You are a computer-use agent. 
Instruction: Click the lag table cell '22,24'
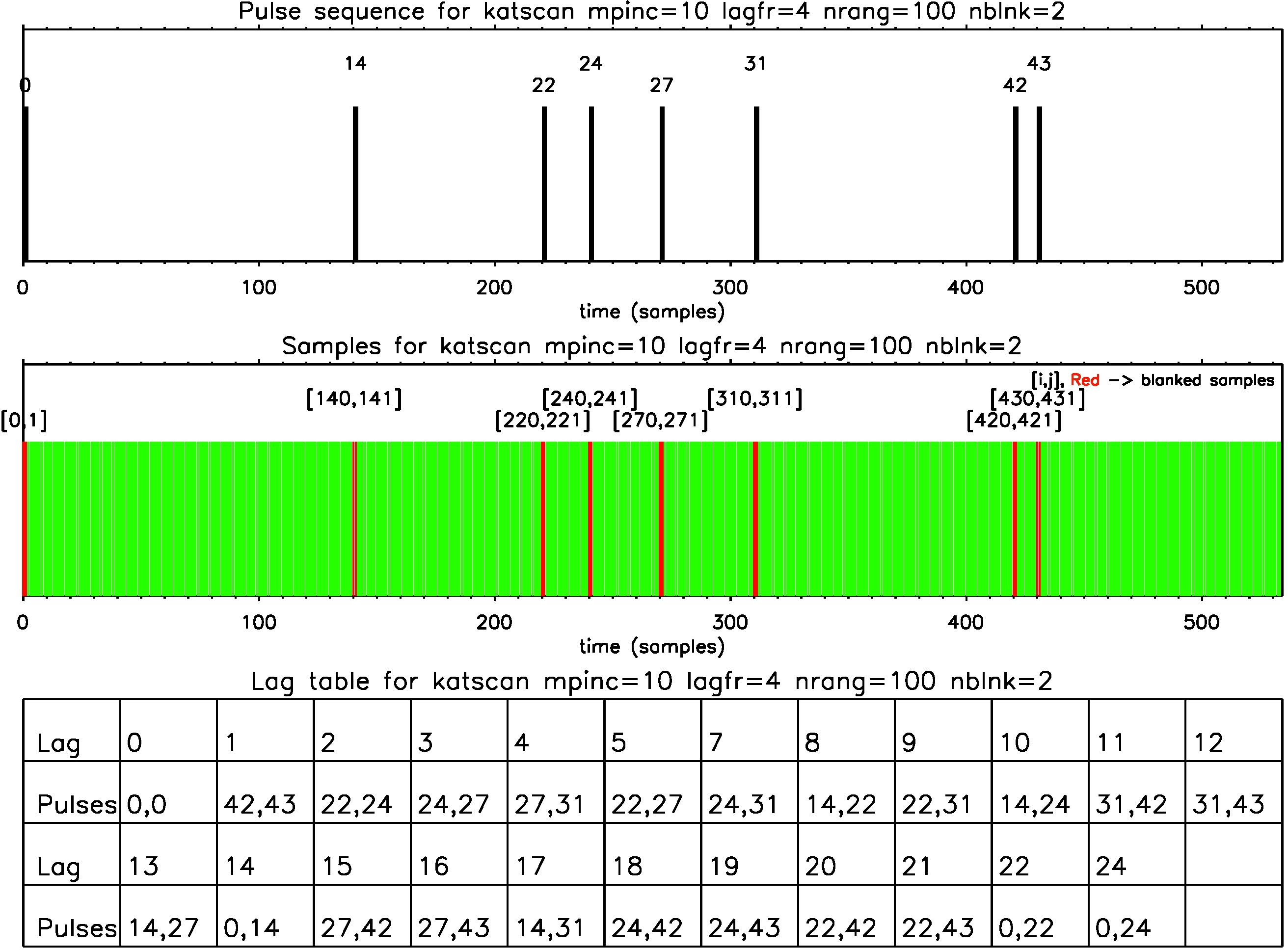point(356,805)
